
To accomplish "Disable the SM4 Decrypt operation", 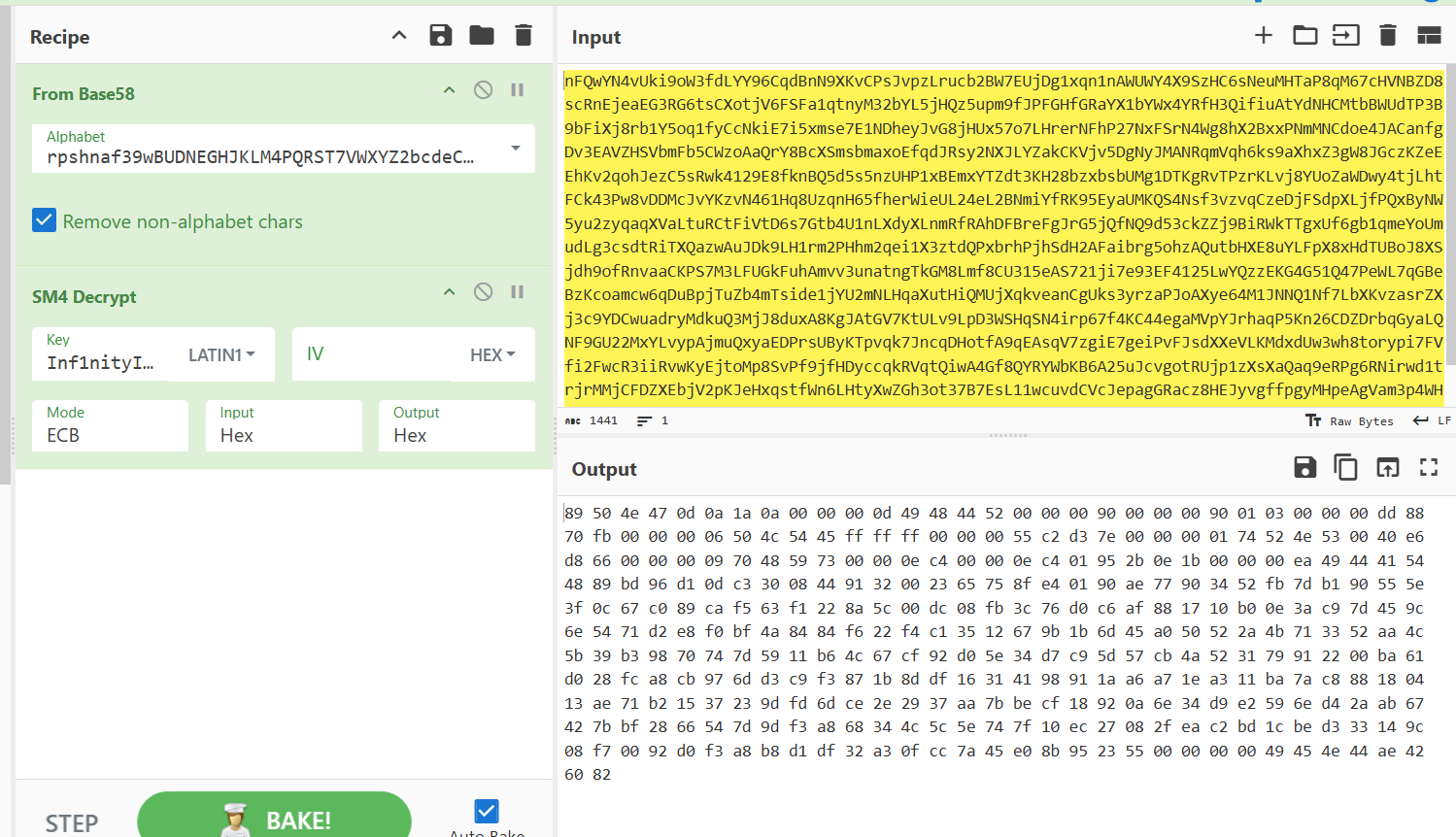I will (x=483, y=292).
